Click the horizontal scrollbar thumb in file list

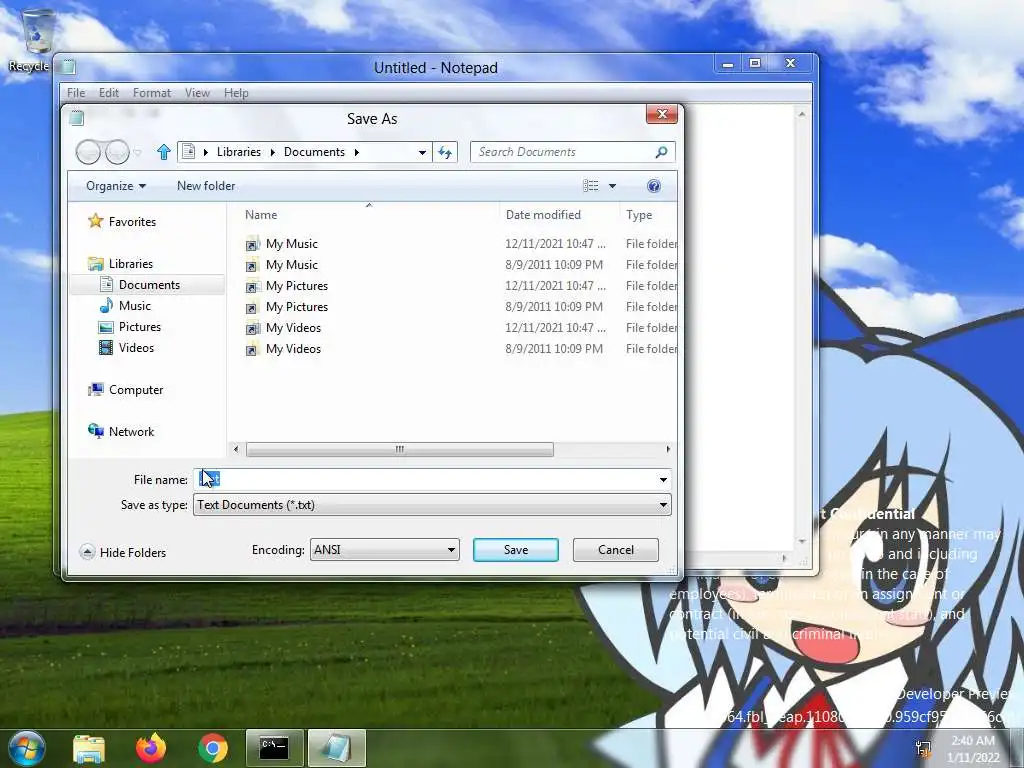[400, 449]
